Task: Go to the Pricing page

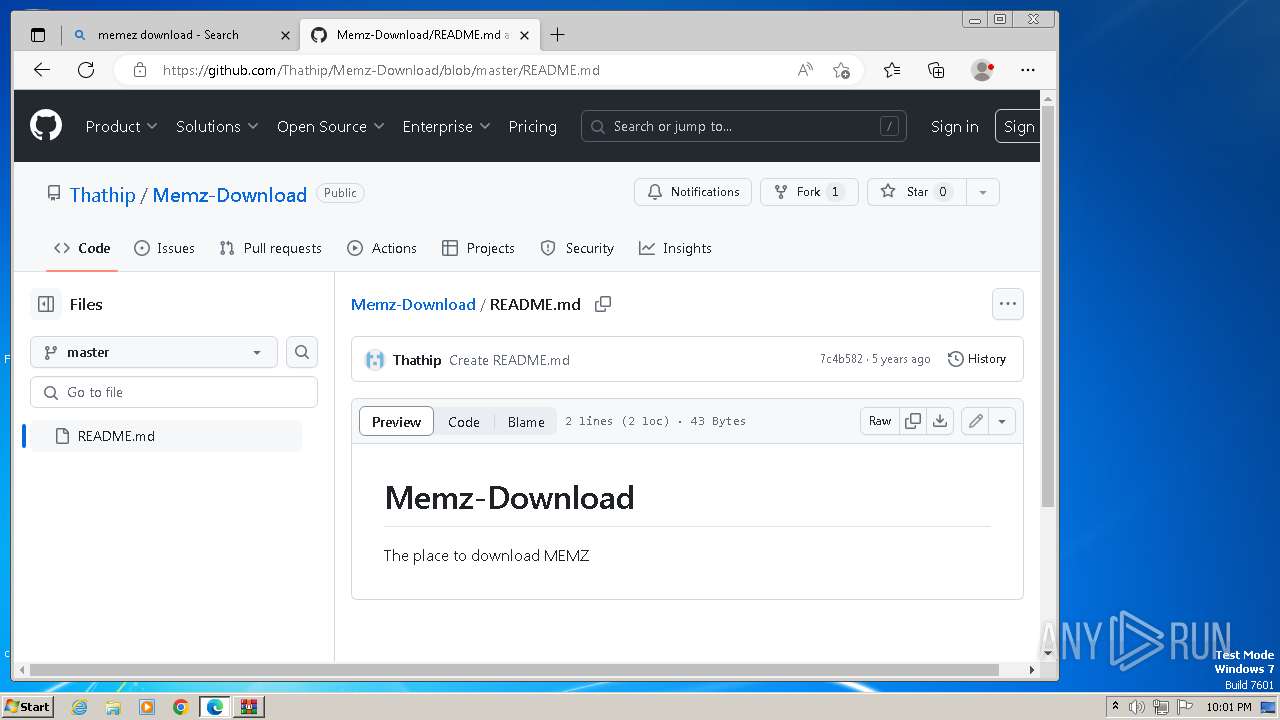Action: coord(532,126)
